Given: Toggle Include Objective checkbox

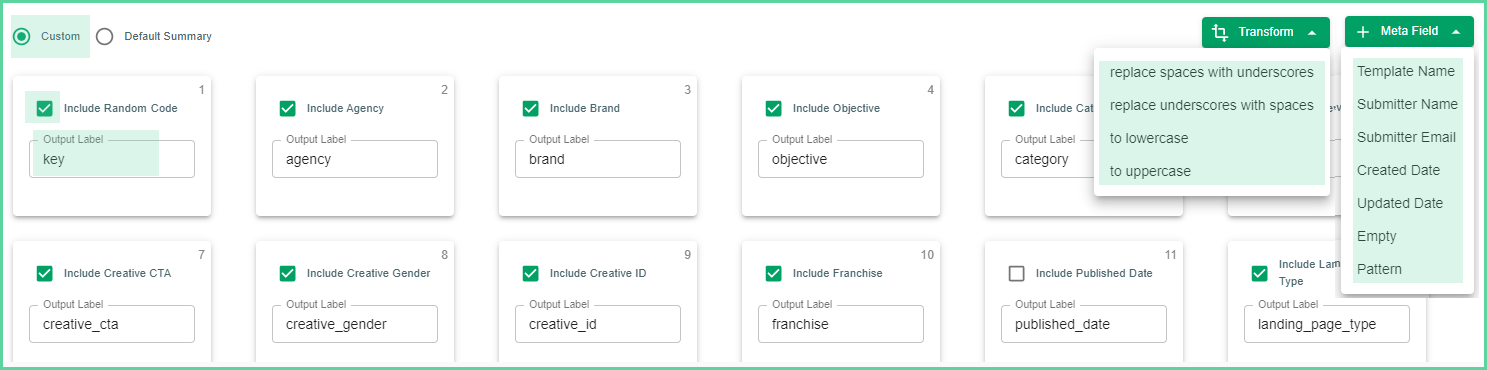Looking at the screenshot, I should (x=773, y=108).
